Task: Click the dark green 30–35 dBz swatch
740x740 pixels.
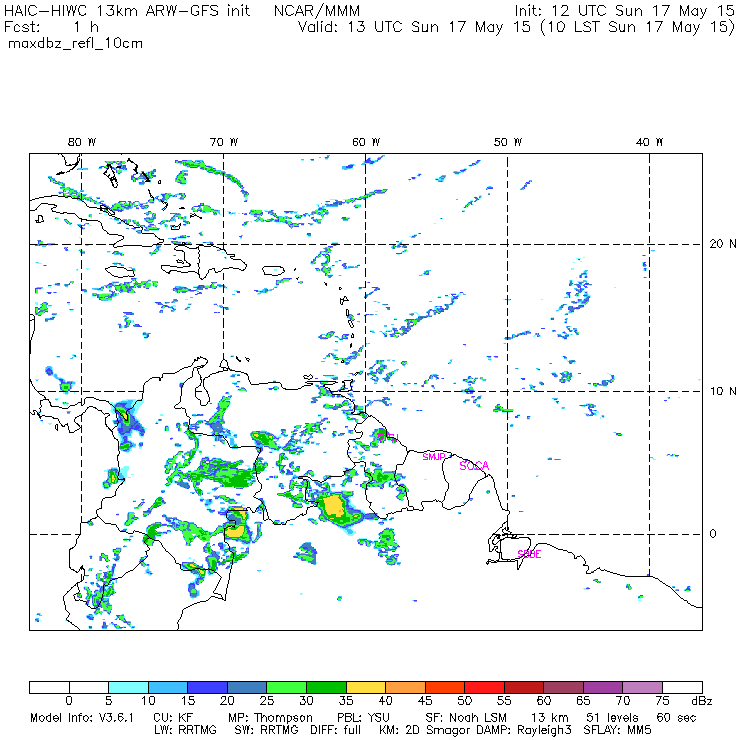Action: (x=326, y=687)
